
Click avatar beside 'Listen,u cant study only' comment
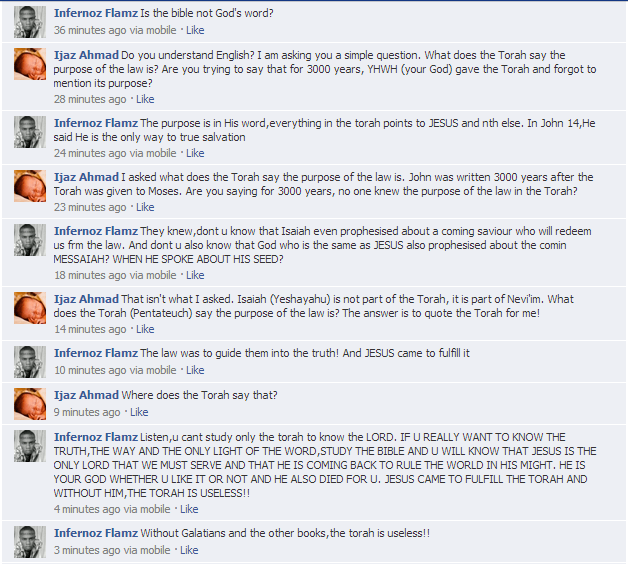click(30, 446)
